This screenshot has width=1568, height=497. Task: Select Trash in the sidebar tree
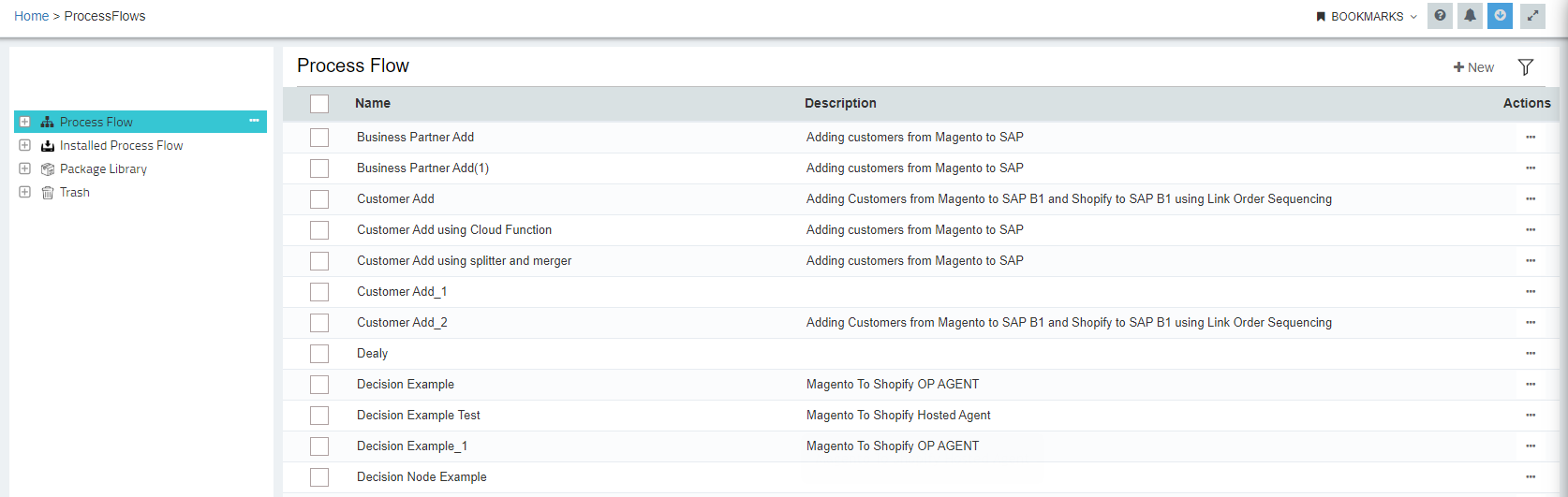(75, 193)
